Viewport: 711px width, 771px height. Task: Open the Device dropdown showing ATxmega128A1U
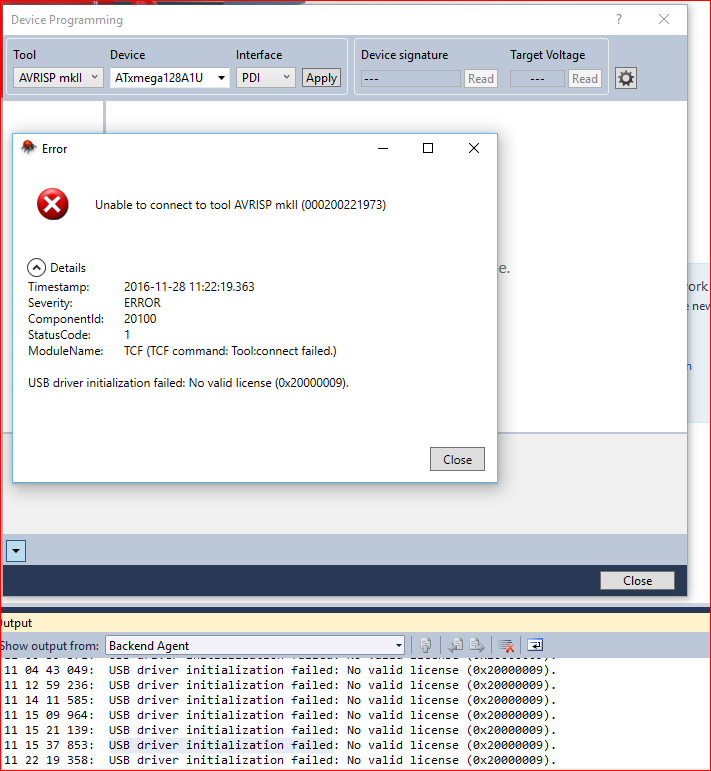tap(170, 78)
